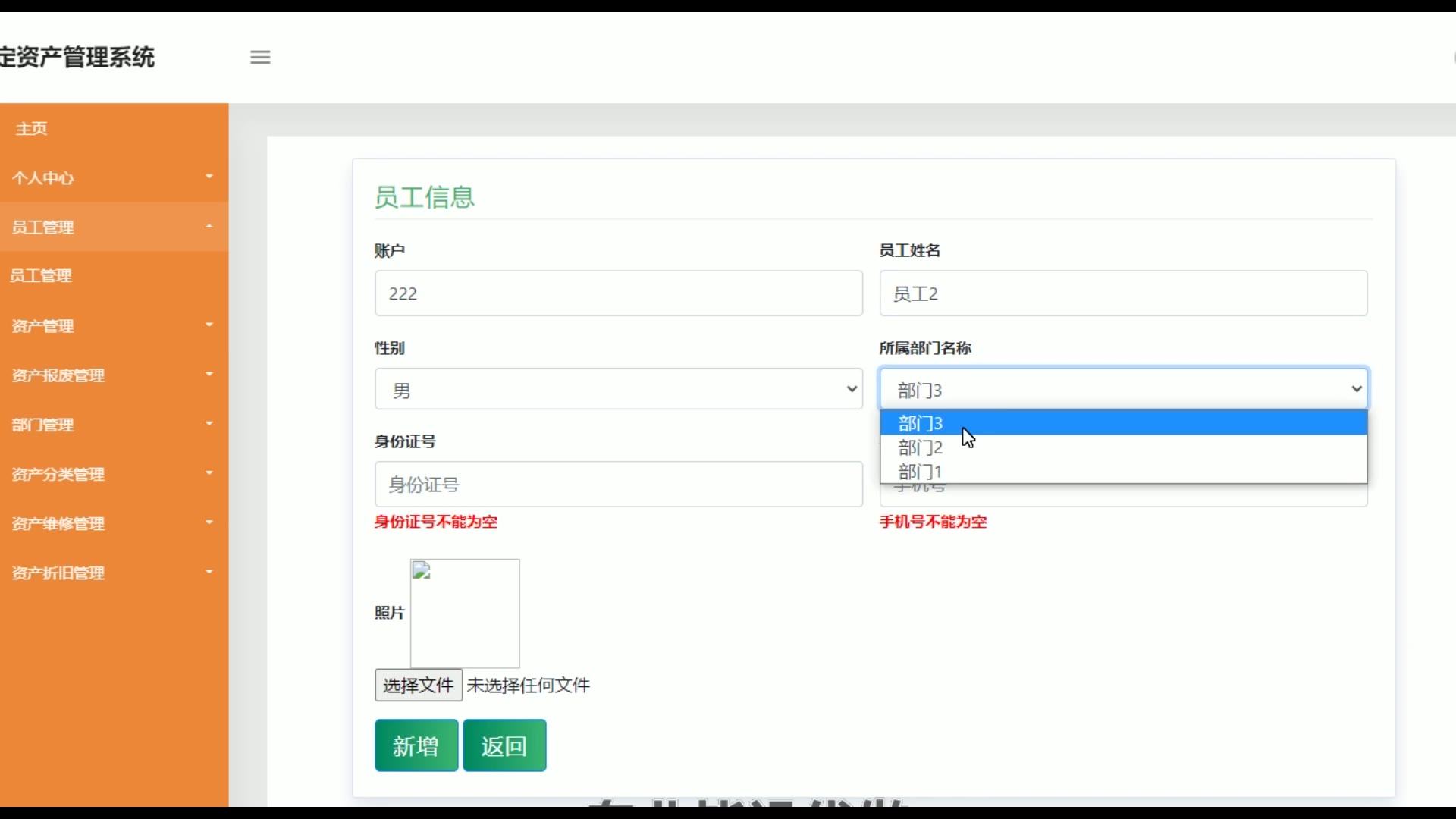This screenshot has height=819, width=1456.
Task: Open the 员工管理 submenu item
Action: pos(41,276)
